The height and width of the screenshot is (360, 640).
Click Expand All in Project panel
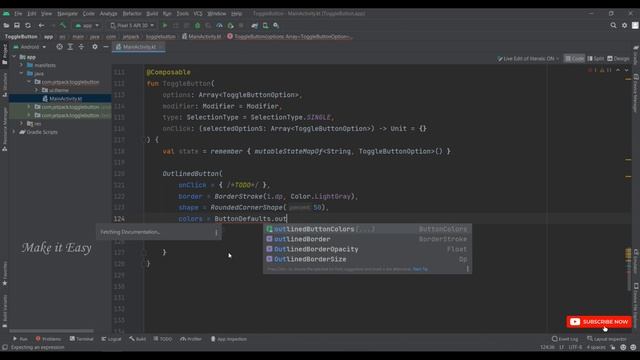coord(70,47)
